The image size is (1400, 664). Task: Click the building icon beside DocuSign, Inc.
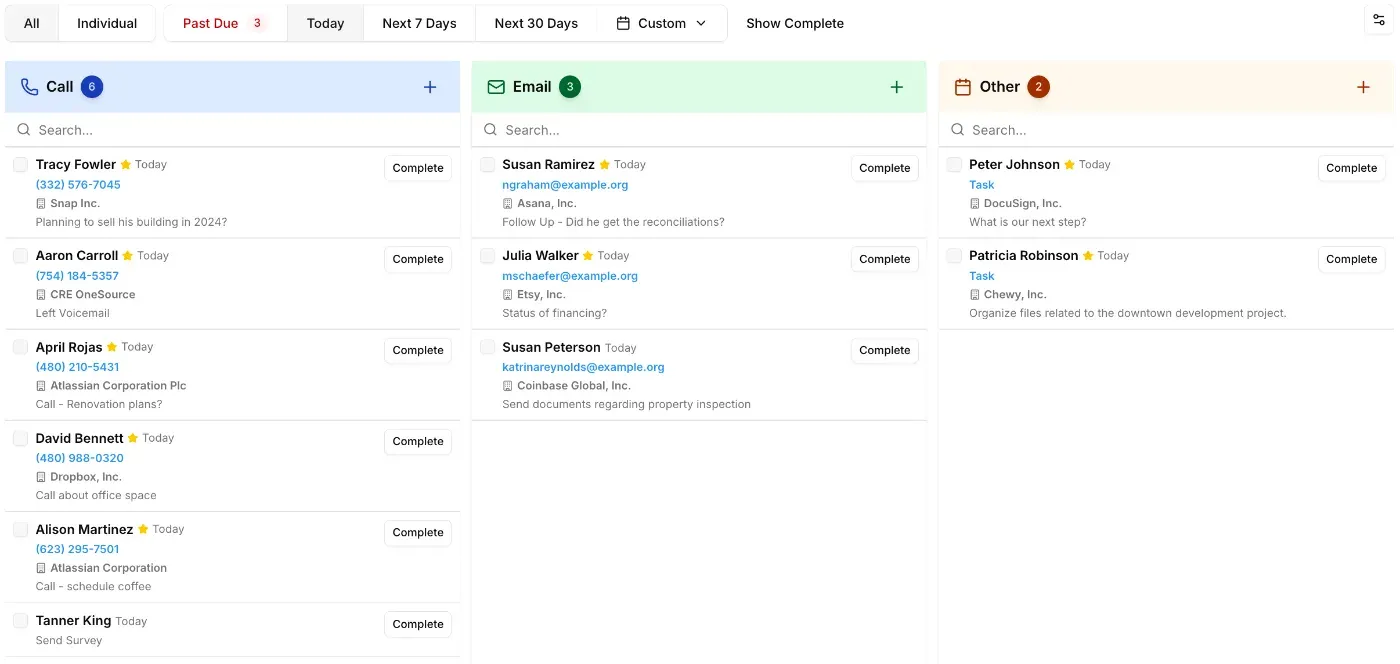pyautogui.click(x=975, y=204)
